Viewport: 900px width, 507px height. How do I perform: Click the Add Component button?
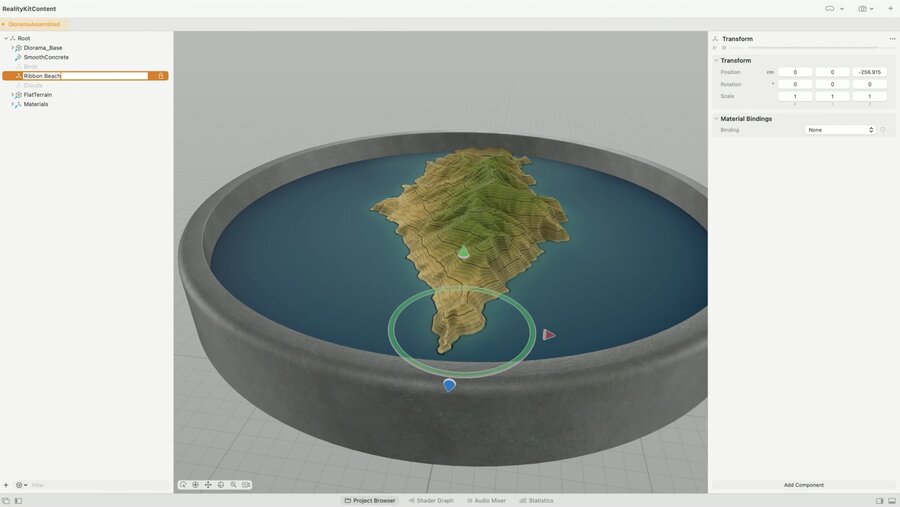(804, 485)
